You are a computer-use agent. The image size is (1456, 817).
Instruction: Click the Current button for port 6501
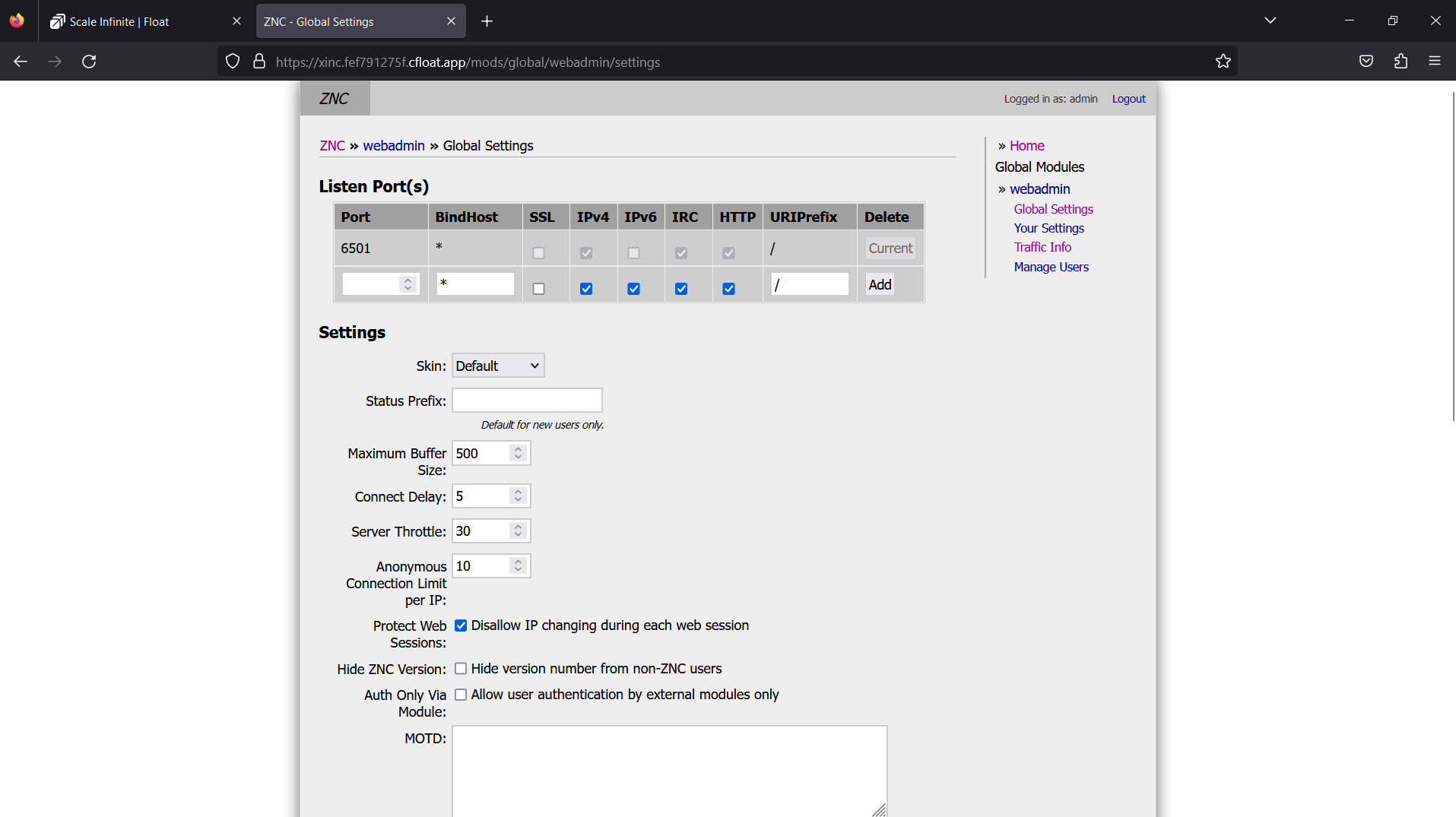point(890,248)
